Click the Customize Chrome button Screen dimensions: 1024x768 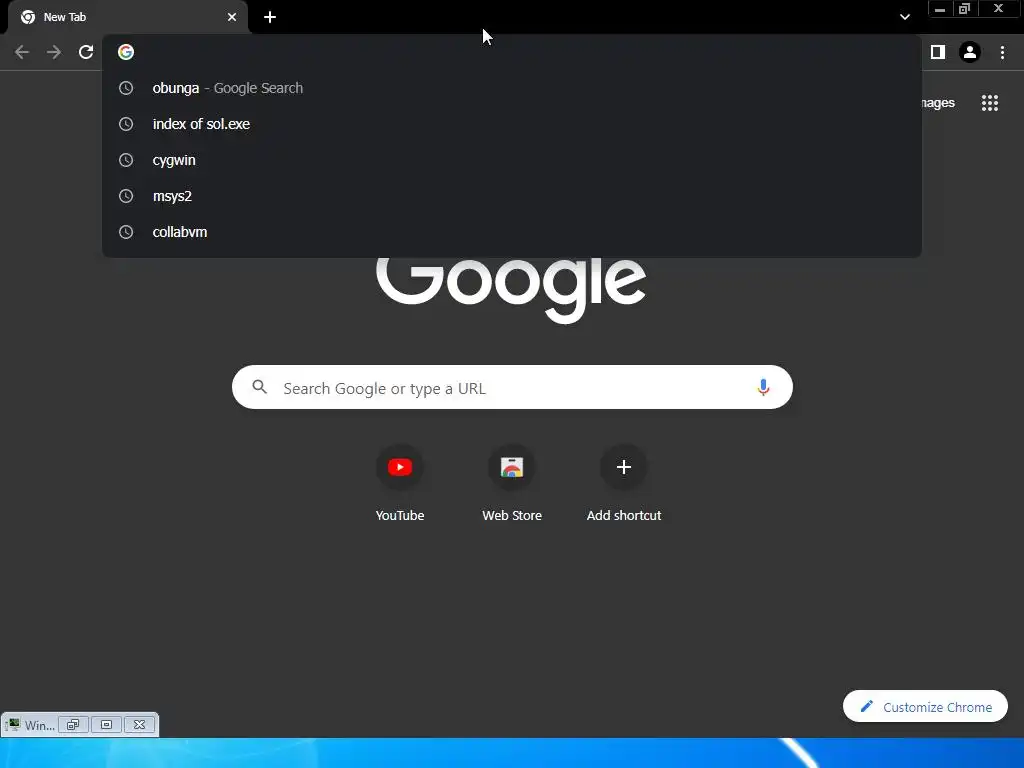(x=925, y=707)
